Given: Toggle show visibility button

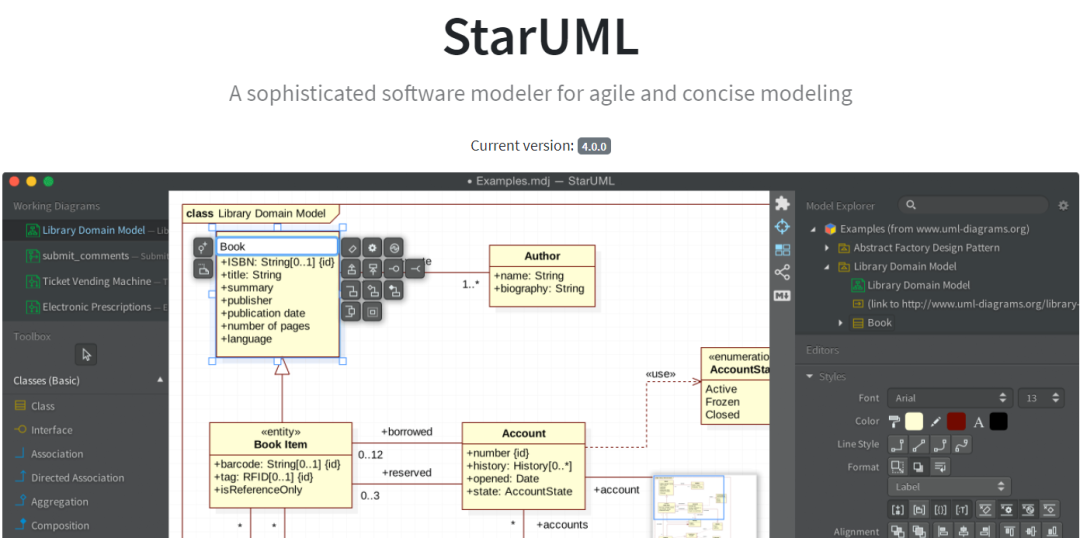Looking at the screenshot, I should coord(897,510).
